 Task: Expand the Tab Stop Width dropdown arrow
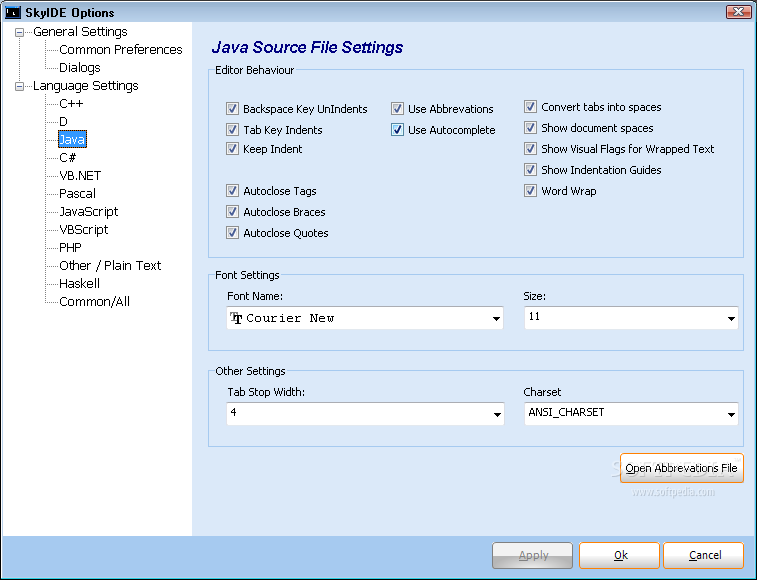click(497, 414)
